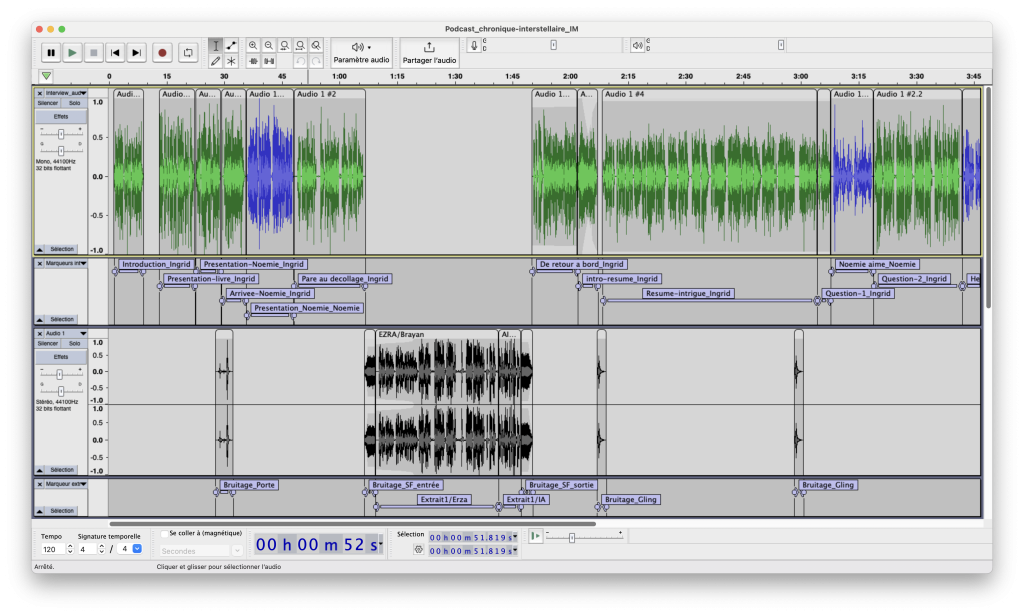Collapse the Marqueur ext label track
This screenshot has height=615, width=1024.
[40, 511]
